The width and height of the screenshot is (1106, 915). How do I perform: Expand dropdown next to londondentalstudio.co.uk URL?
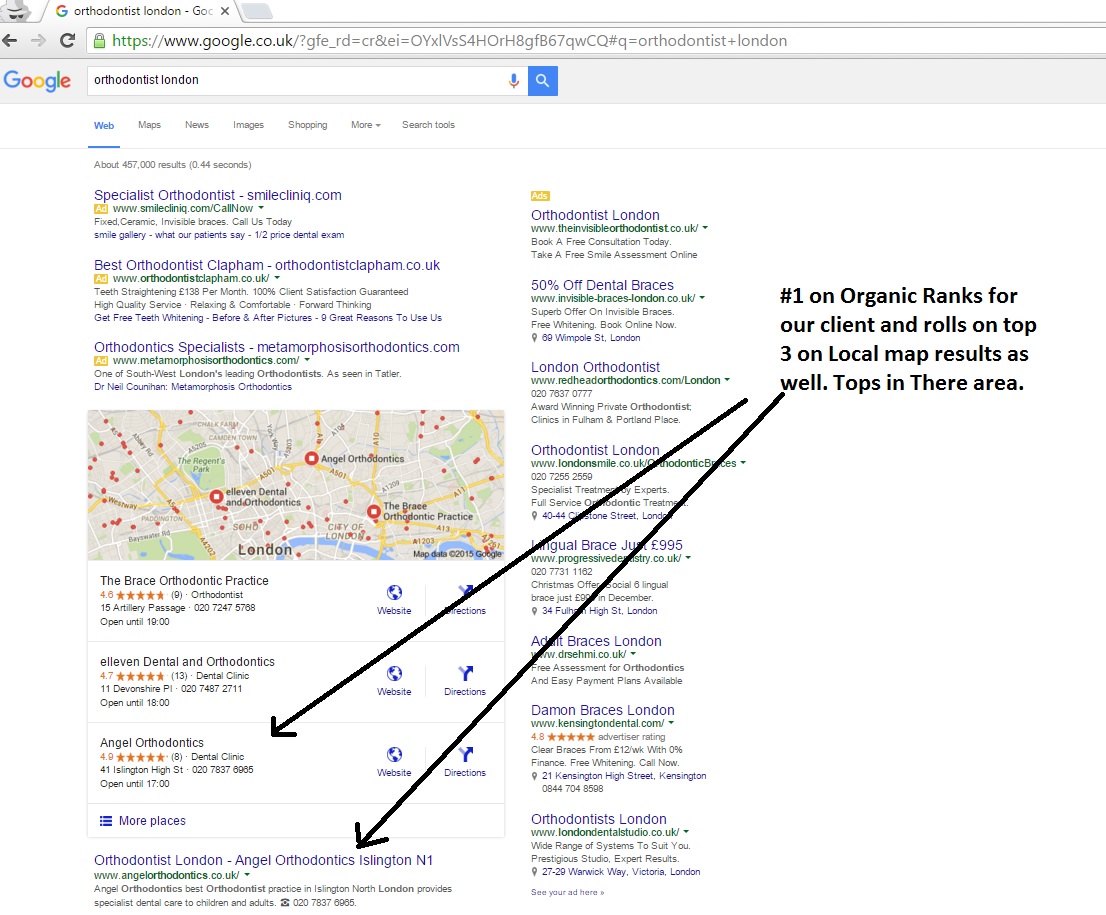[x=686, y=832]
